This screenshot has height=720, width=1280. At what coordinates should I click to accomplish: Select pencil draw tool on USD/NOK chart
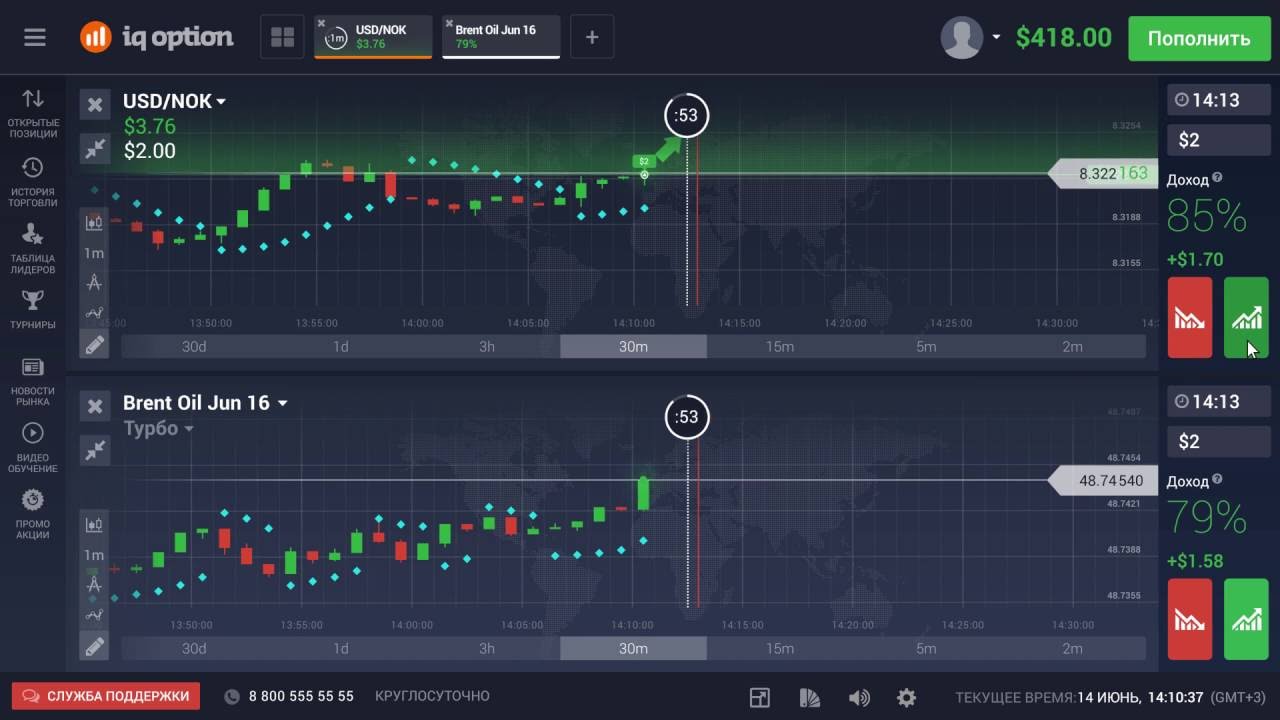click(x=94, y=346)
